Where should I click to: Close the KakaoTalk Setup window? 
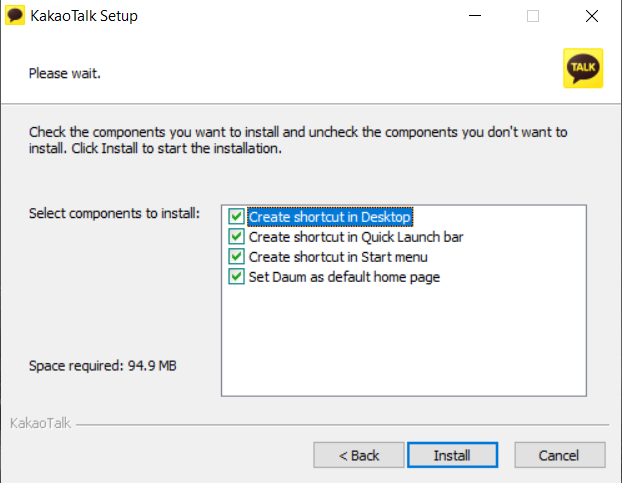tap(591, 16)
